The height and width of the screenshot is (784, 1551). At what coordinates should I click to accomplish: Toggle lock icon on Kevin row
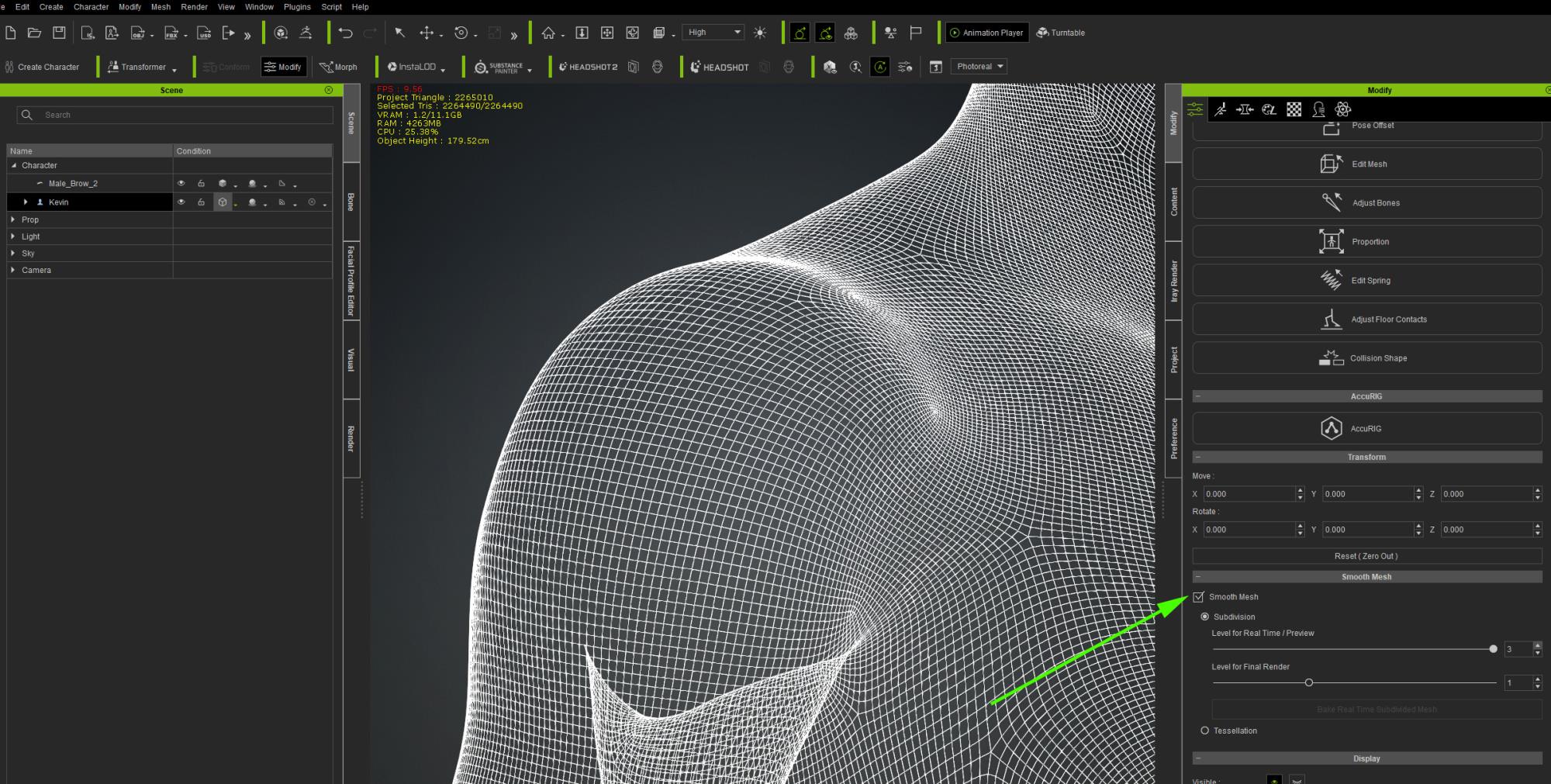[201, 202]
